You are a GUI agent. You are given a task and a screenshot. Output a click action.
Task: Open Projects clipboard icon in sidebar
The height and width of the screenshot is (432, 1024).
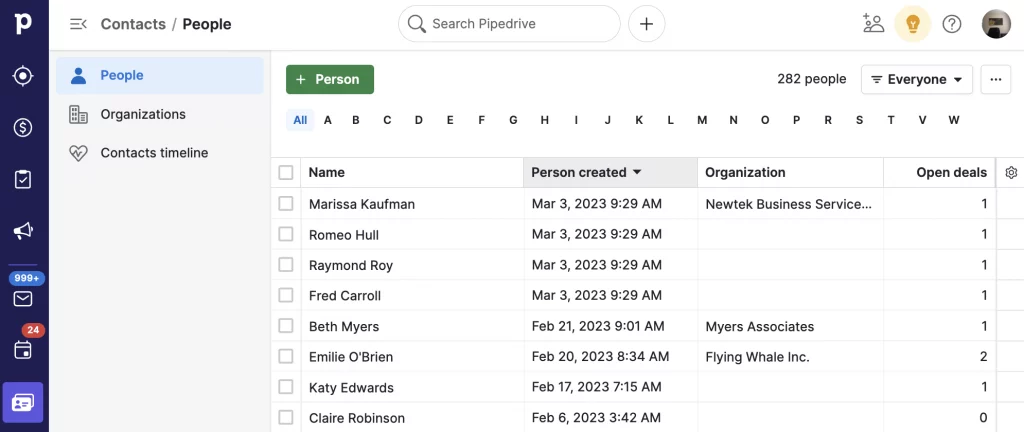coord(23,180)
